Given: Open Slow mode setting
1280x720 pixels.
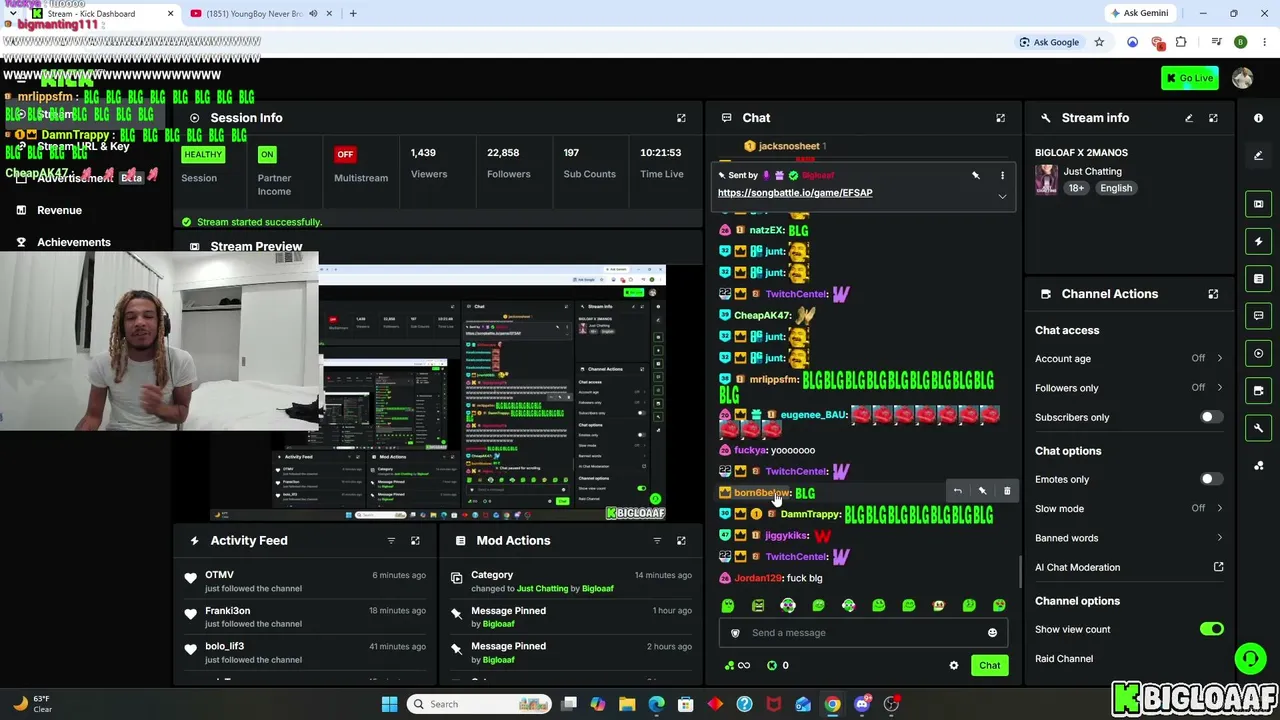Looking at the screenshot, I should 1129,509.
